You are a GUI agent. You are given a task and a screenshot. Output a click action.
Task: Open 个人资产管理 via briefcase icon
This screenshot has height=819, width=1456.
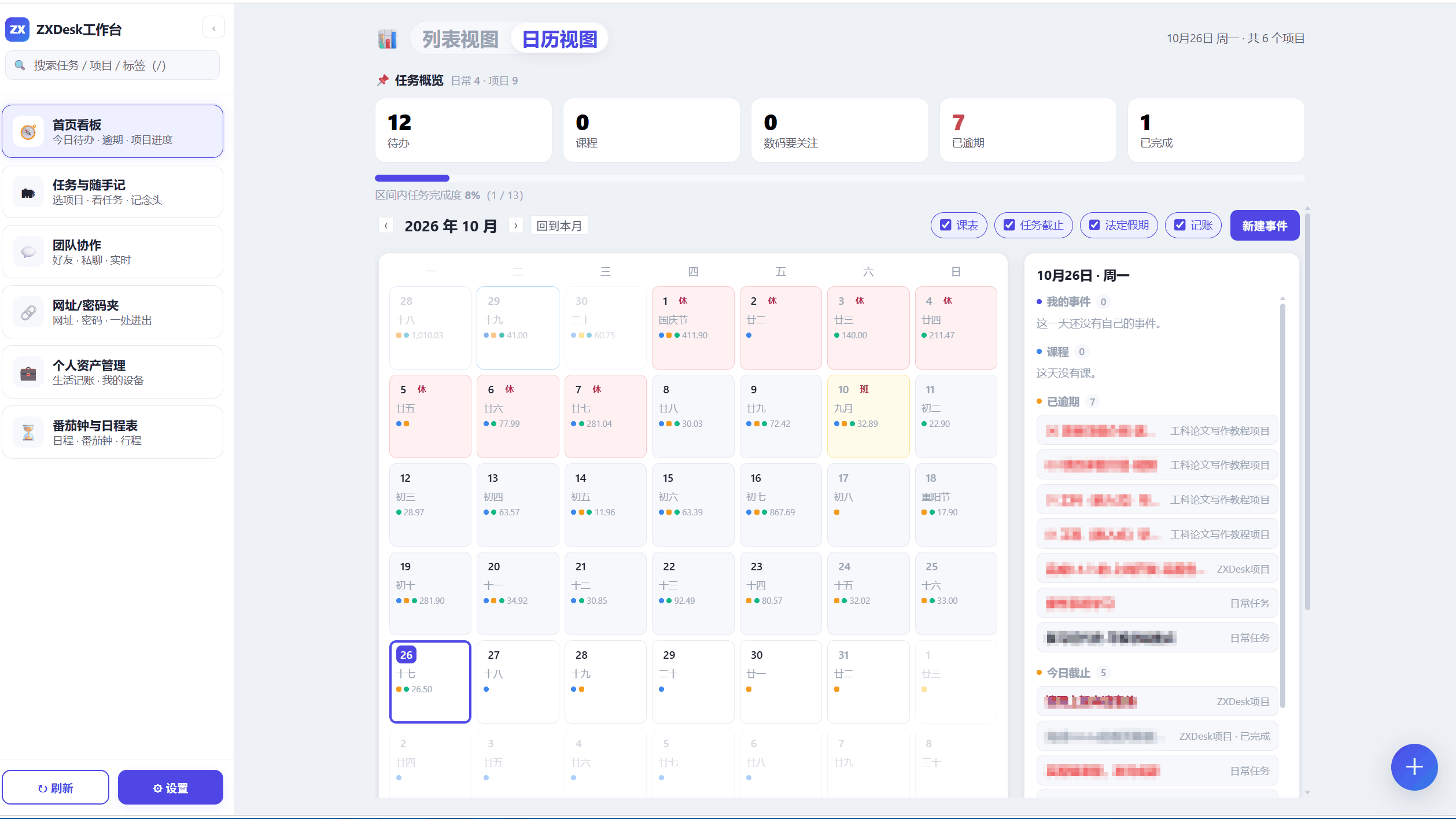tap(28, 372)
